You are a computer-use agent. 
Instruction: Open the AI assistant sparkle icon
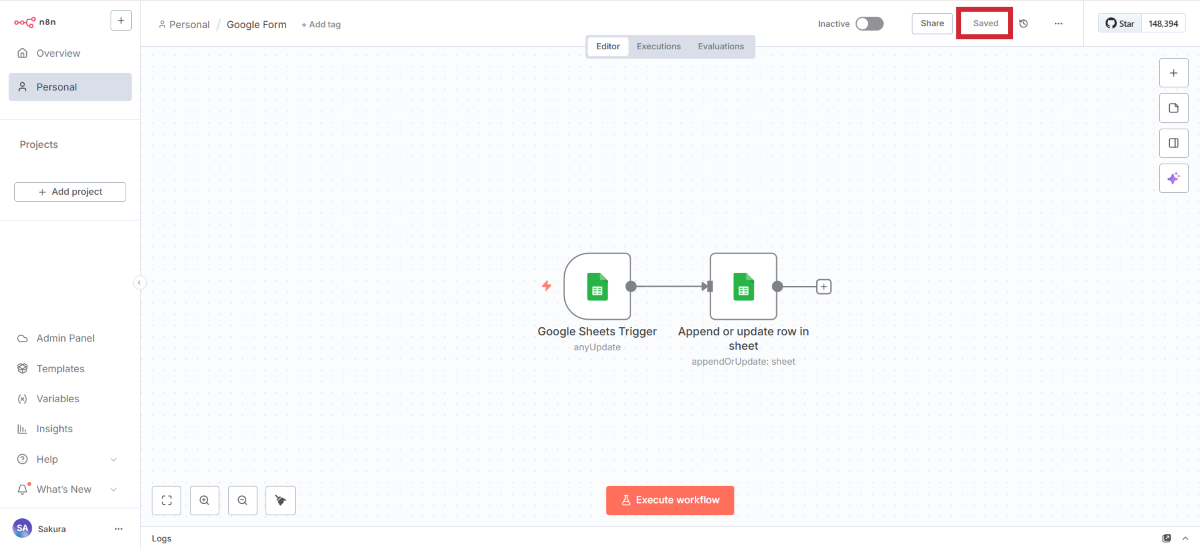(x=1173, y=178)
